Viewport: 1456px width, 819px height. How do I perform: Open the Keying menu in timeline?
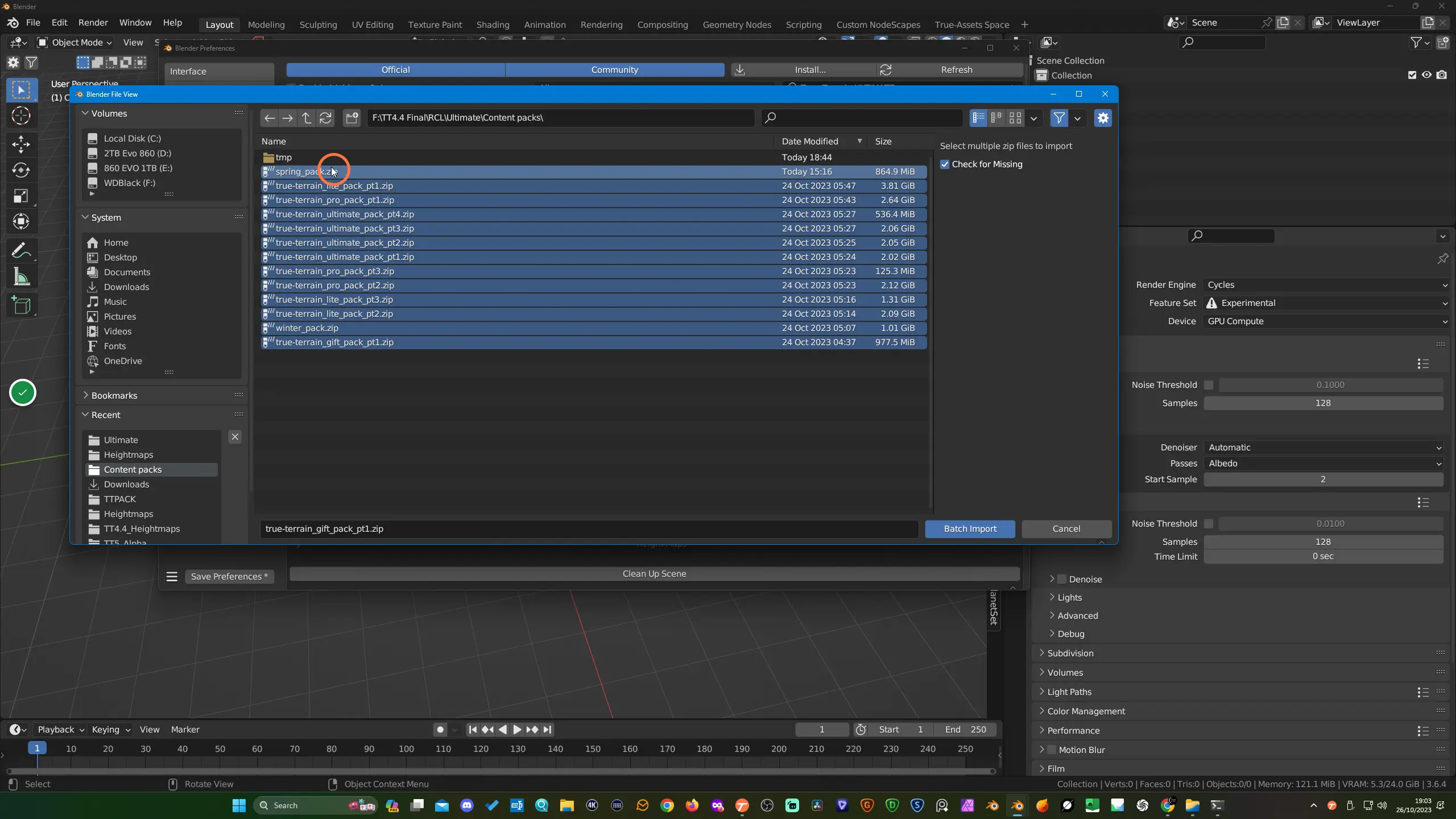click(x=111, y=730)
